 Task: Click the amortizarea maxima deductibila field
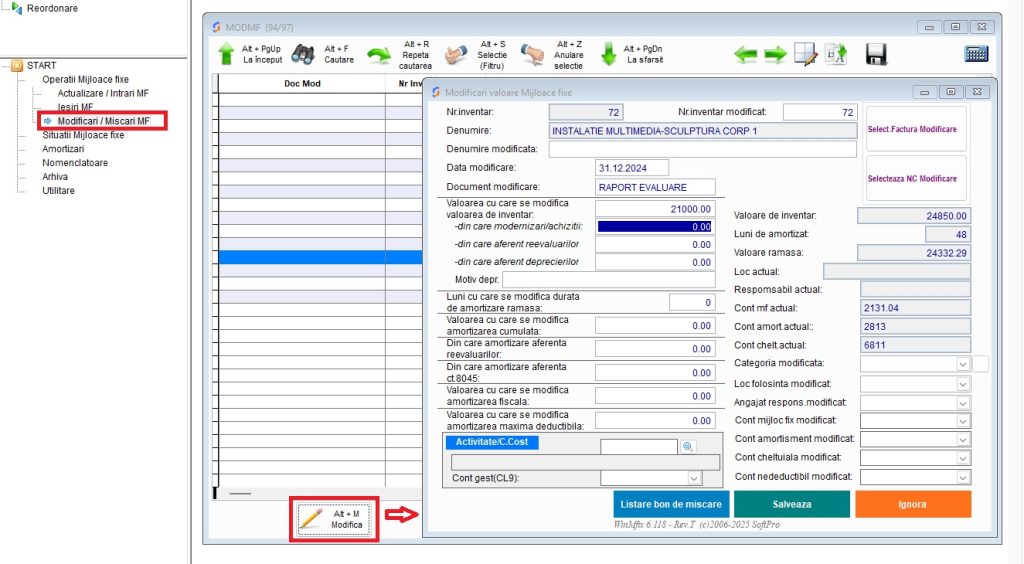[x=655, y=420]
